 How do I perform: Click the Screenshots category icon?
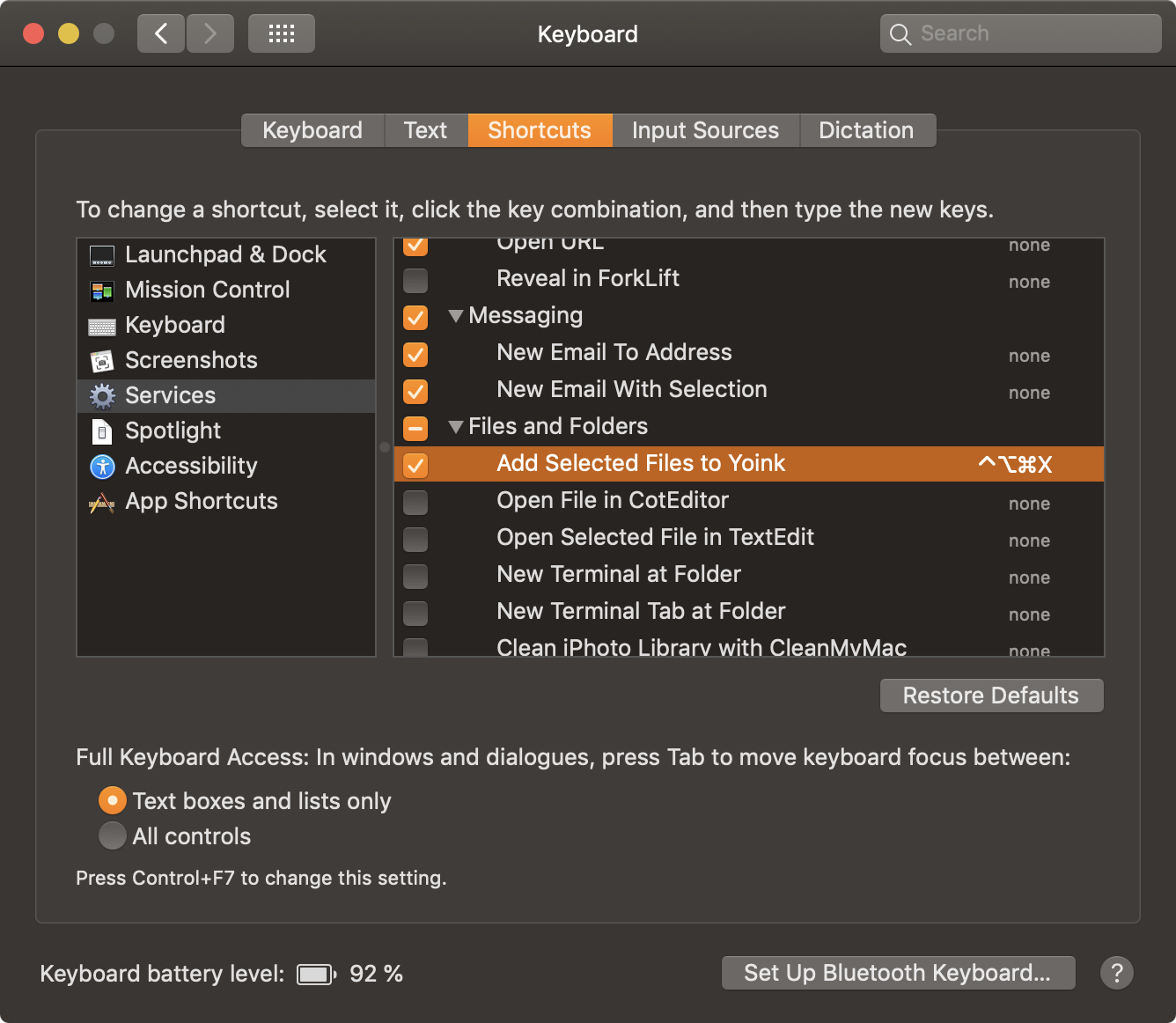point(102,361)
